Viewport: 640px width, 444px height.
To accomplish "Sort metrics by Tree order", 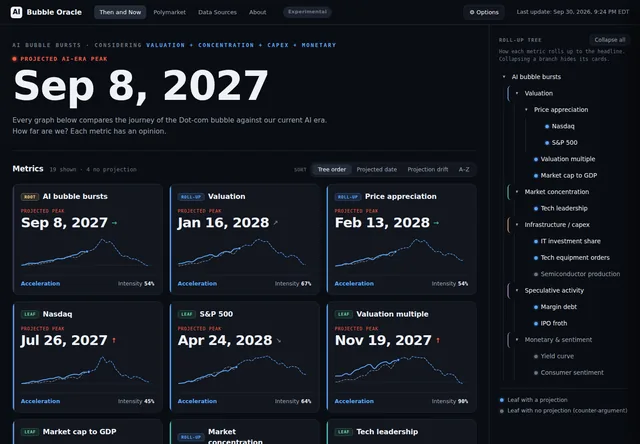I will (331, 169).
